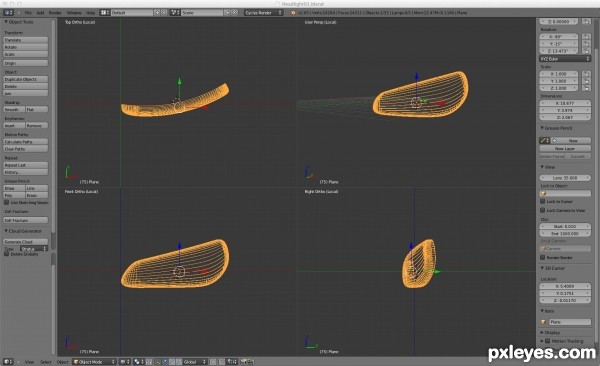Open the 3D view editor type icon
Screen dimensions: 600x366
[8, 362]
